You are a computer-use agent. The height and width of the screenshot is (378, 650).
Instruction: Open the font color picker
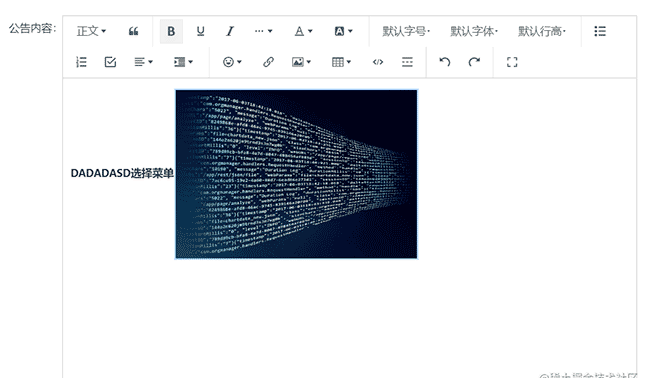click(303, 31)
